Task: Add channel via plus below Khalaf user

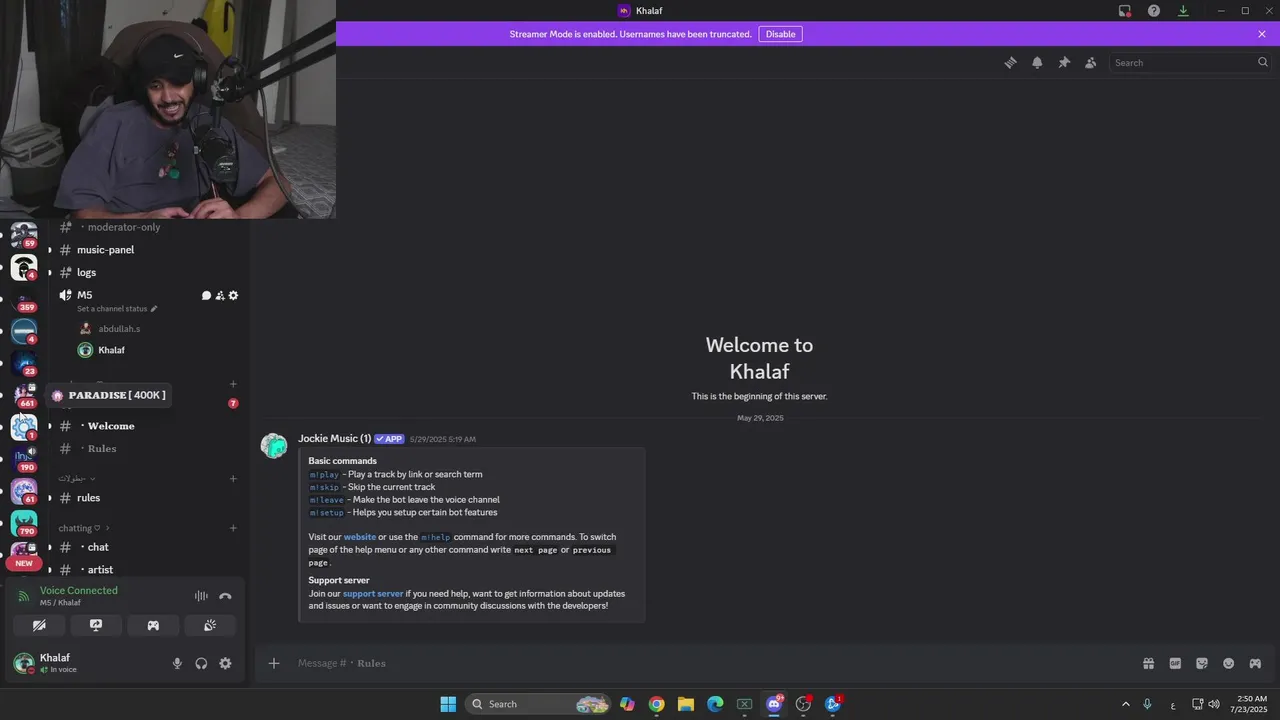Action: 233,384
